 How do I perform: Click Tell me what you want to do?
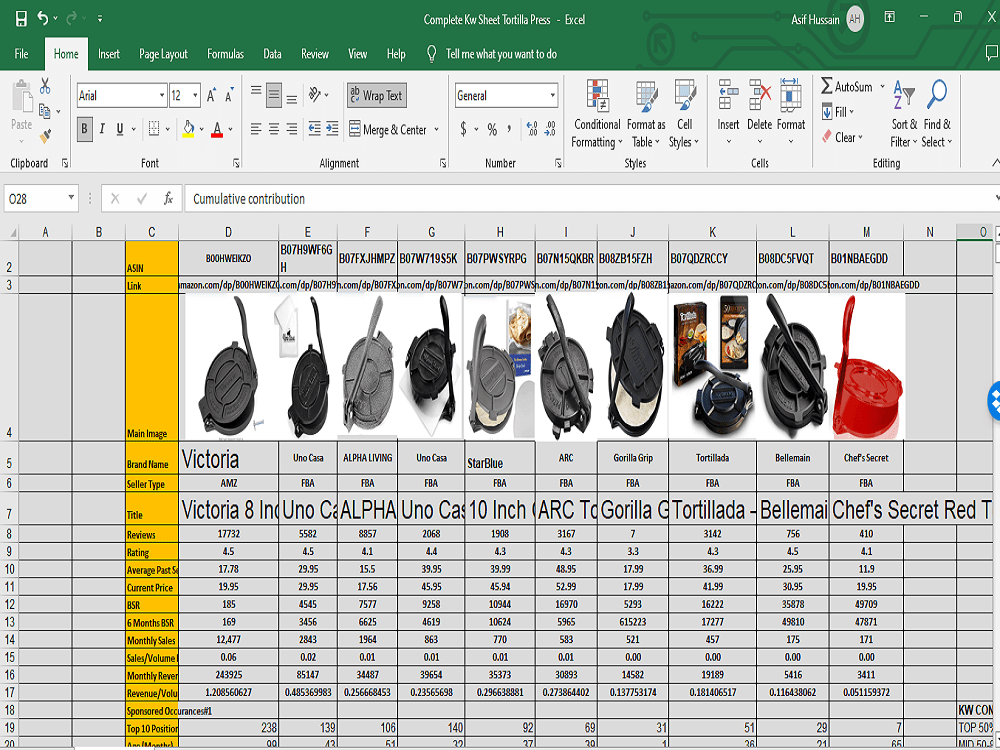(501, 54)
